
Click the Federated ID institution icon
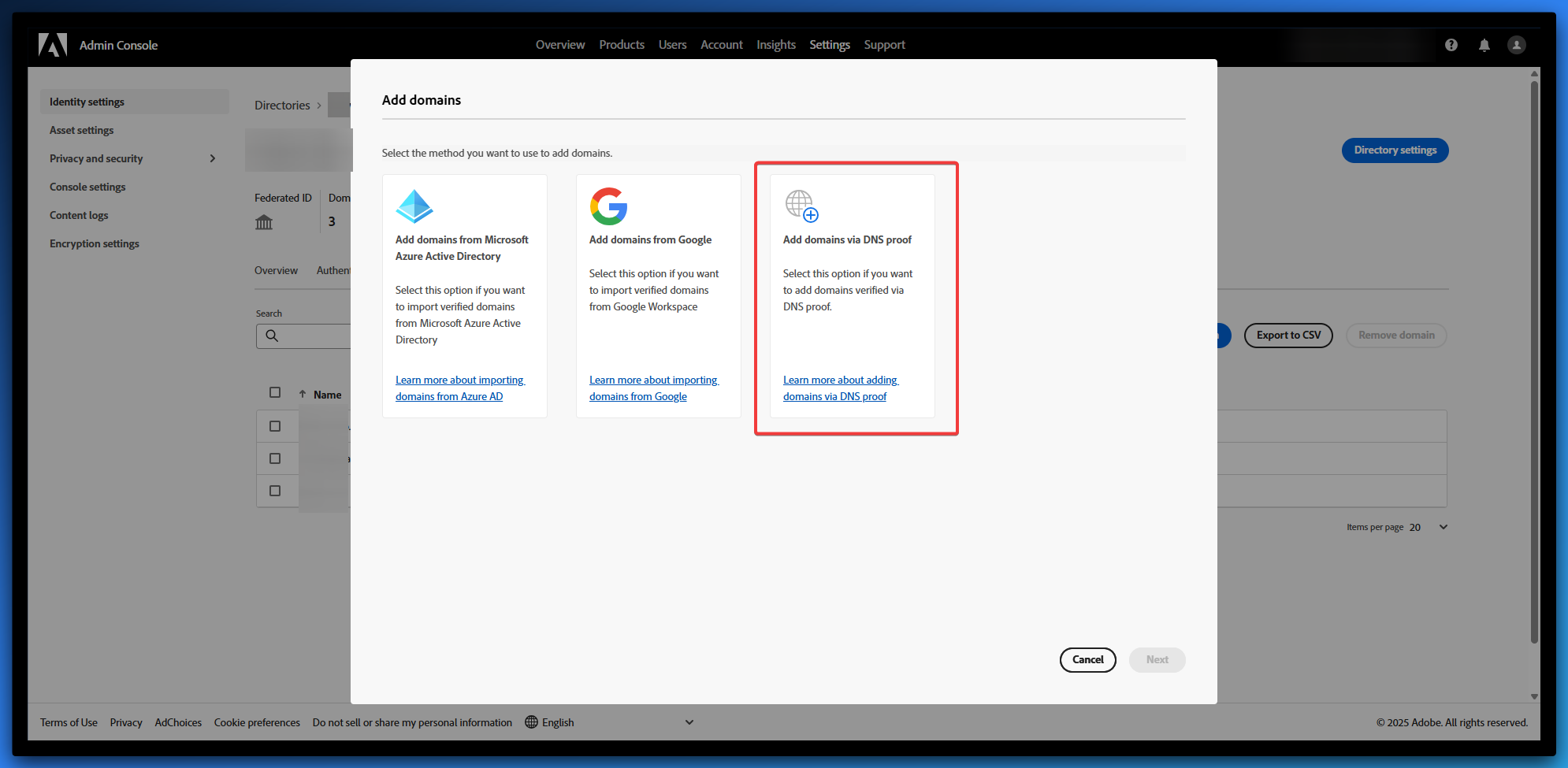tap(264, 222)
